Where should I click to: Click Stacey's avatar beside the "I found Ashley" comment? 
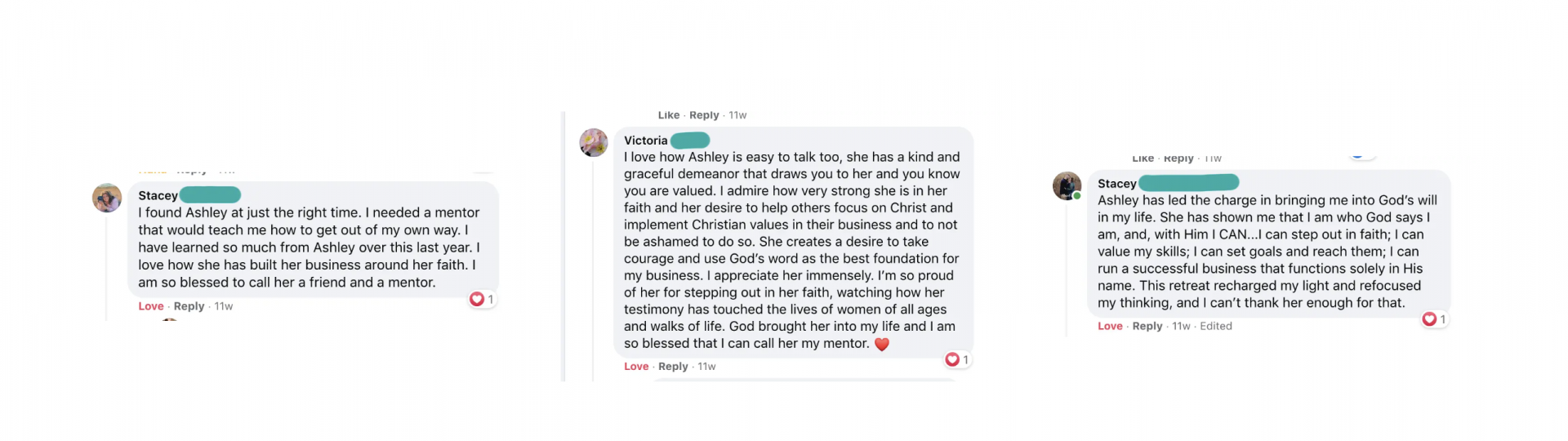[107, 198]
